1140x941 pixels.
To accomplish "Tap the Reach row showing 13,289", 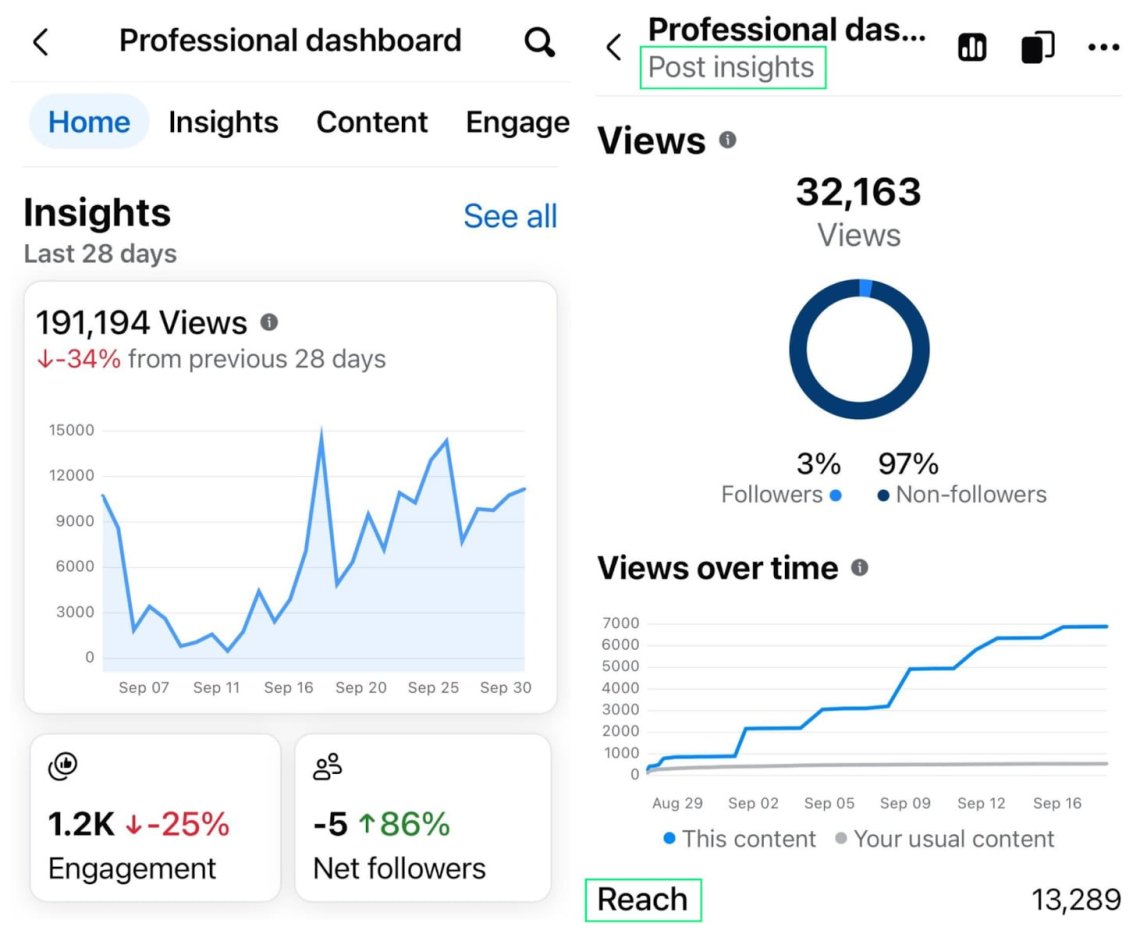I will tap(858, 899).
